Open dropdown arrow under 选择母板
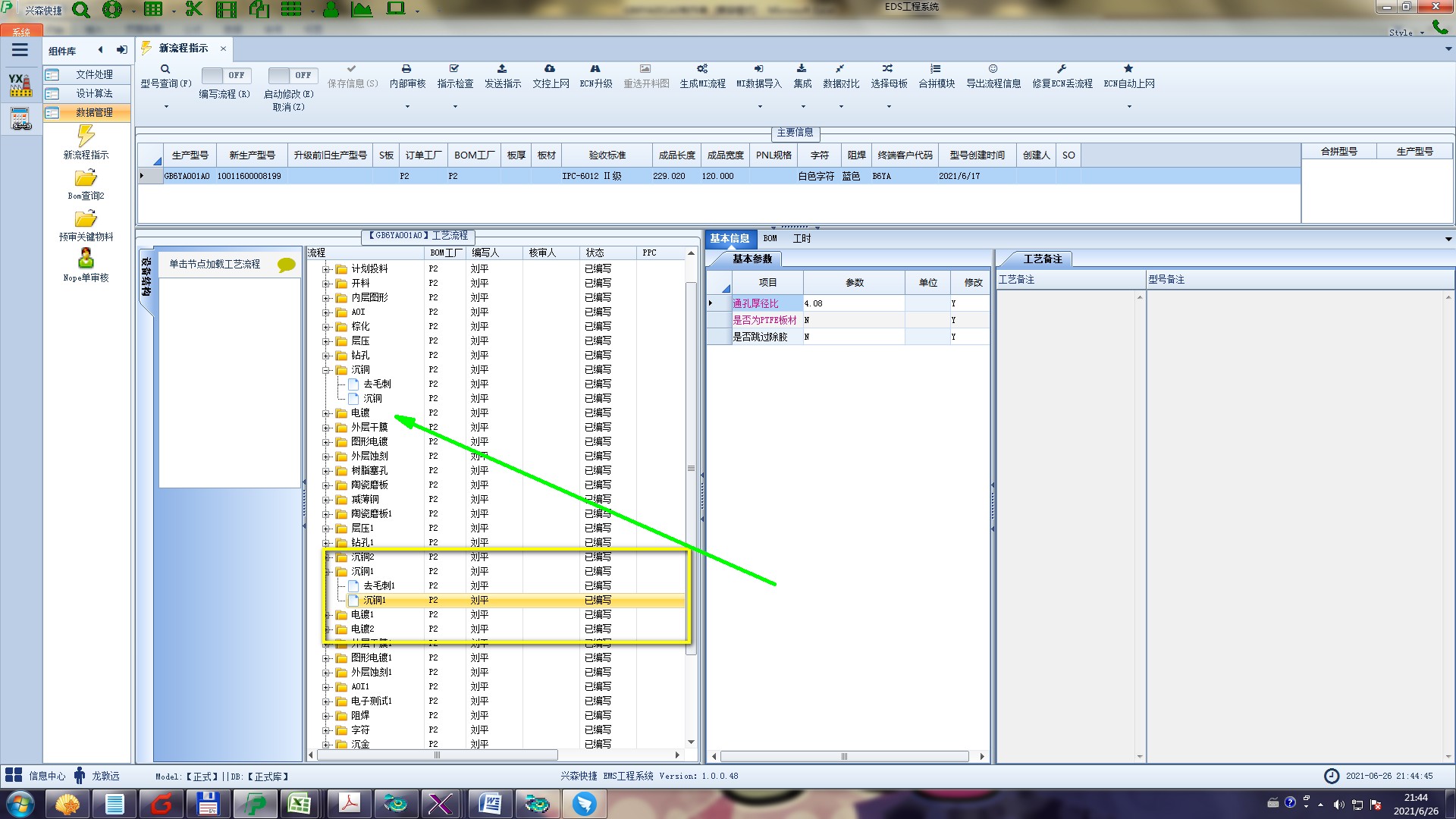Image resolution: width=1456 pixels, height=819 pixels. click(889, 107)
